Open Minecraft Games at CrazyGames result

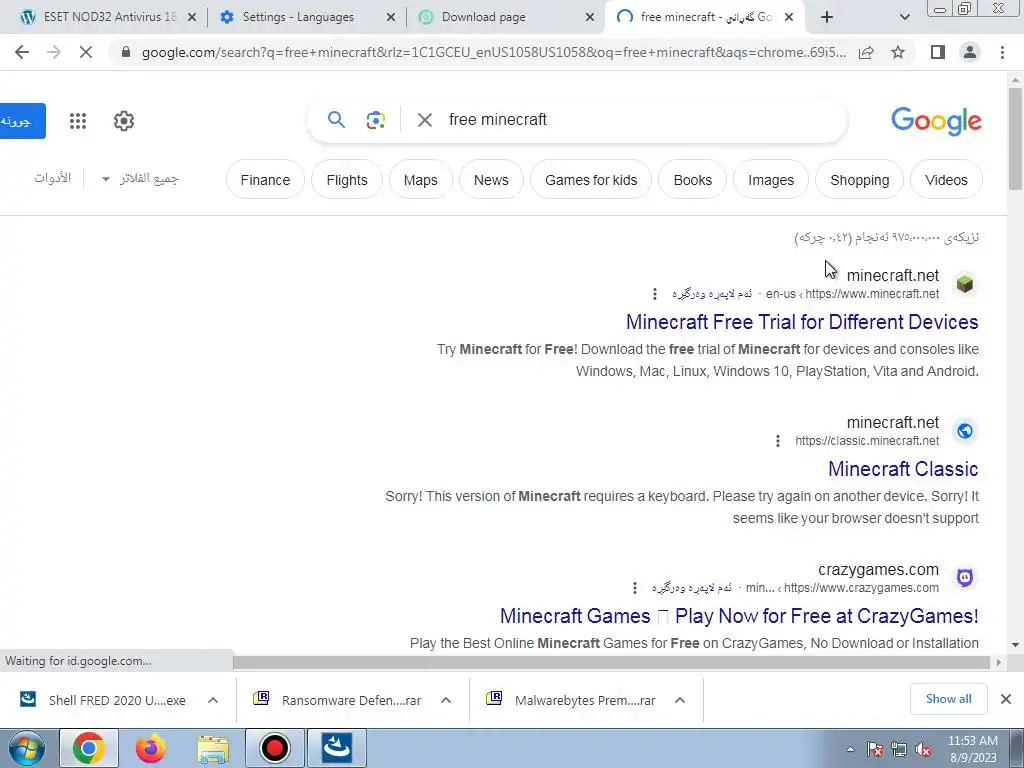click(x=739, y=616)
